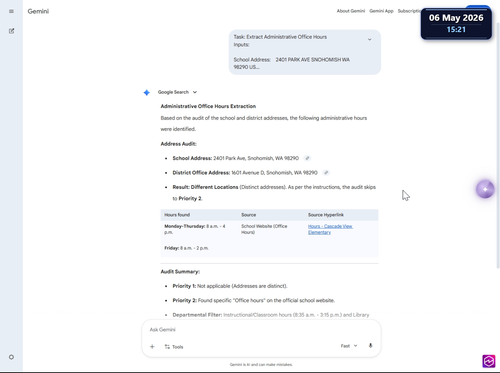The height and width of the screenshot is (373, 500).
Task: Click the Gemini logo text
Action: click(x=38, y=11)
